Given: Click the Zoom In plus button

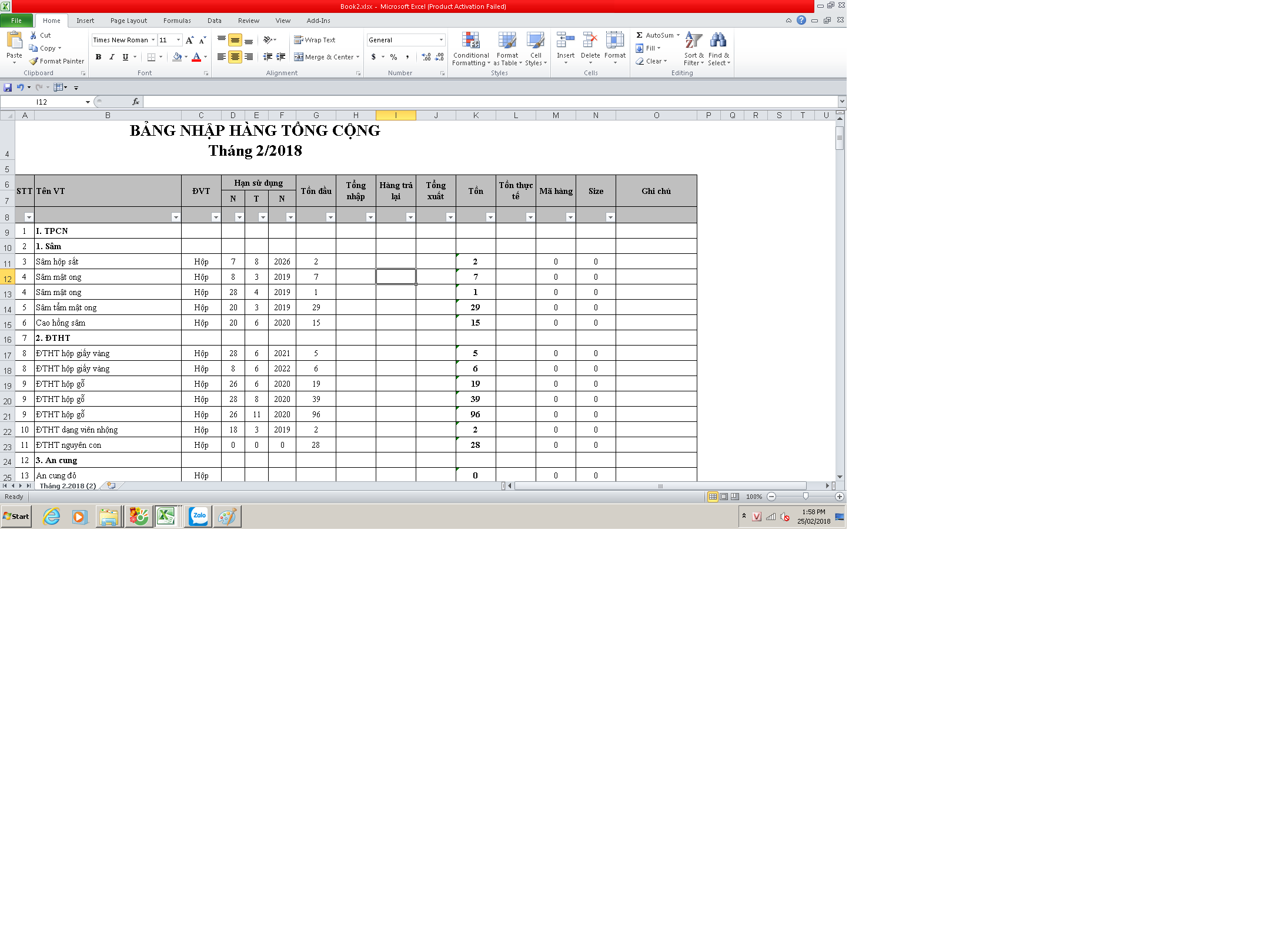Looking at the screenshot, I should 839,497.
